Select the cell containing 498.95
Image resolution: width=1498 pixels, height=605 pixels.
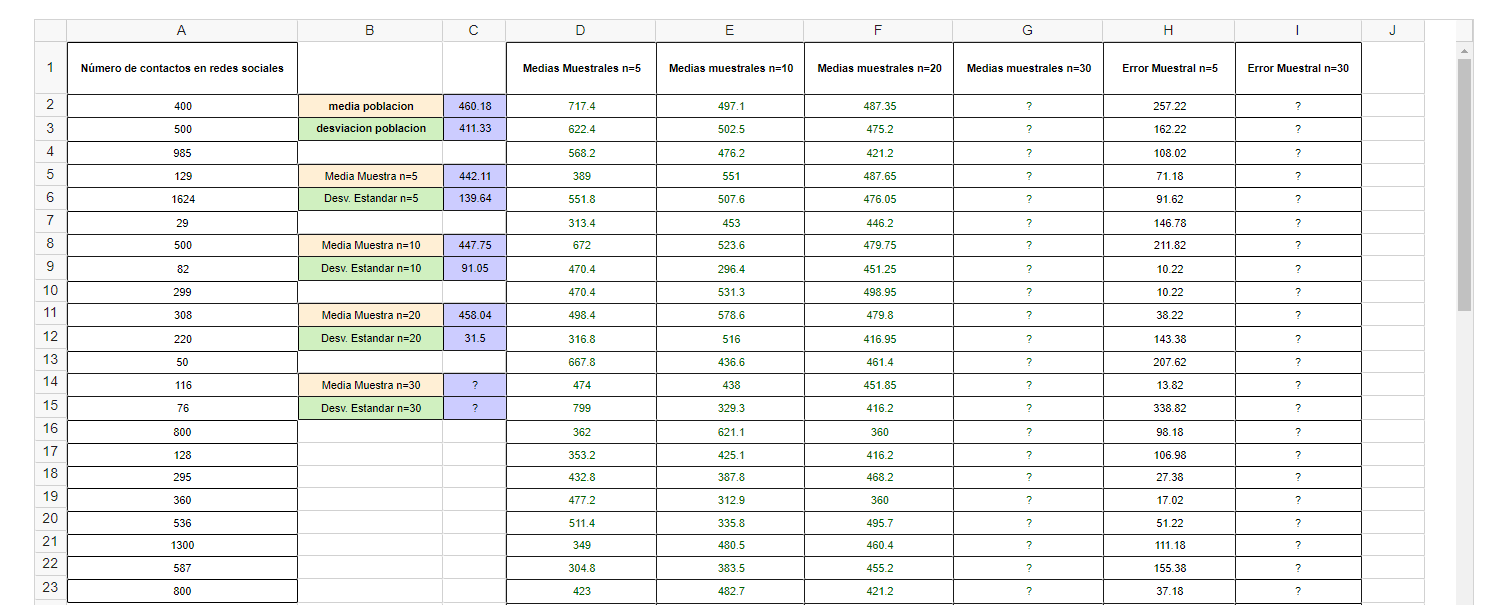tap(878, 292)
